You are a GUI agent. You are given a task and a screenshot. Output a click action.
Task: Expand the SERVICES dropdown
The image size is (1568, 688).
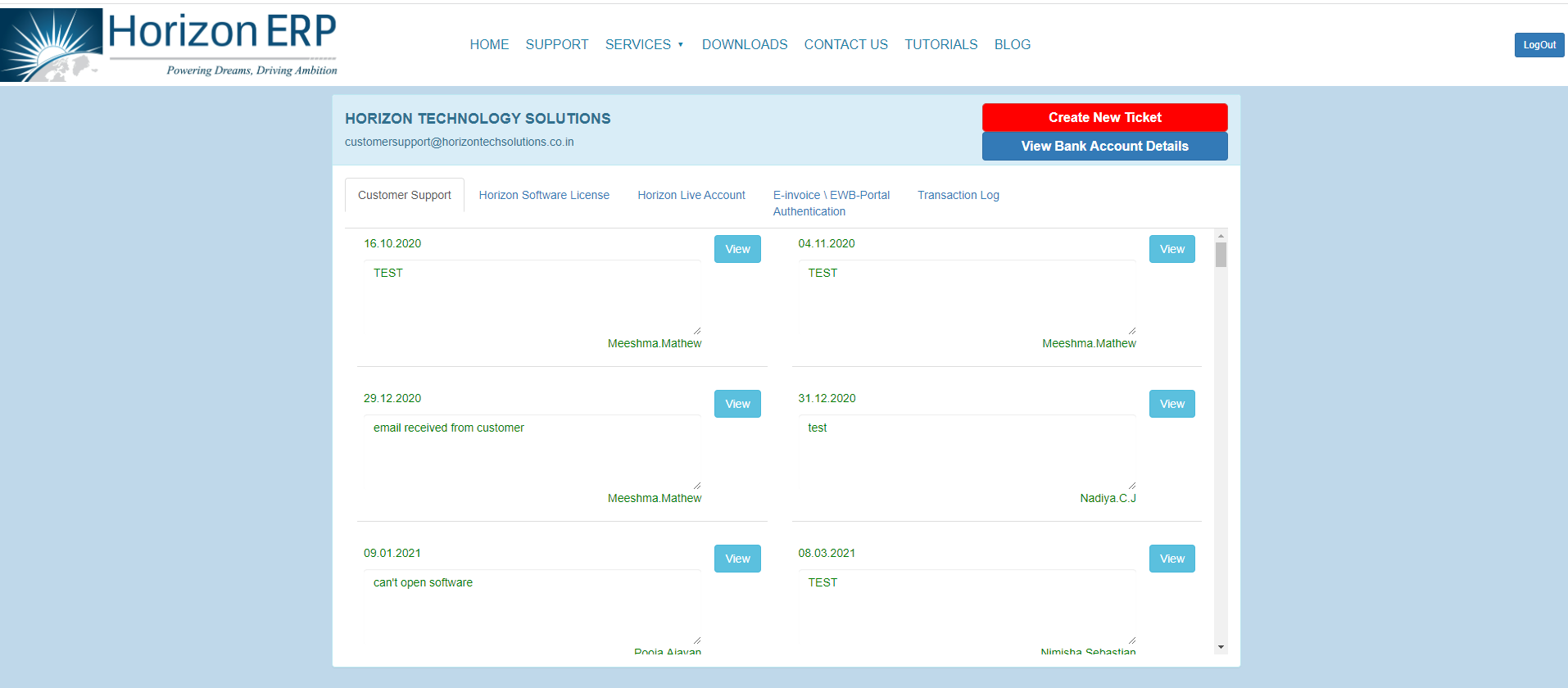coord(644,44)
